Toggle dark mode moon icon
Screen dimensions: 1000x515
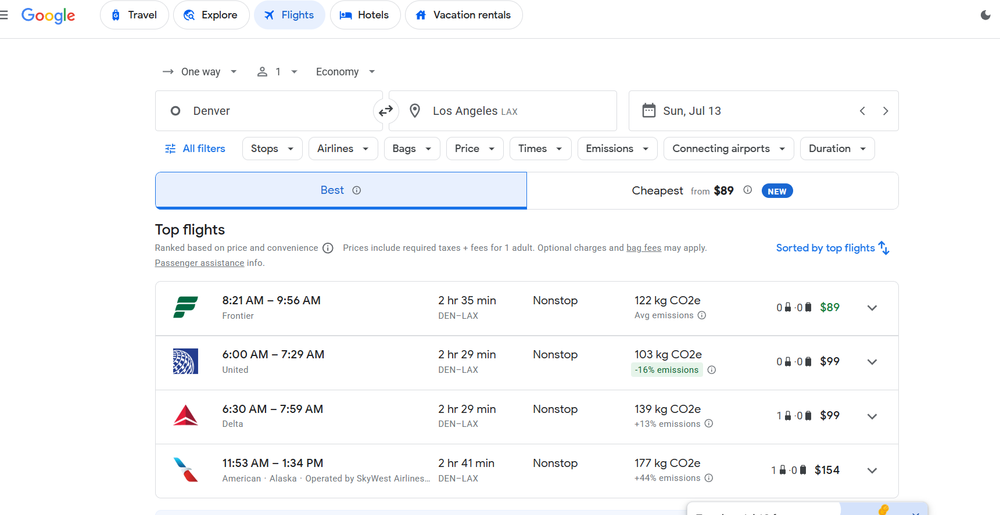click(x=985, y=15)
